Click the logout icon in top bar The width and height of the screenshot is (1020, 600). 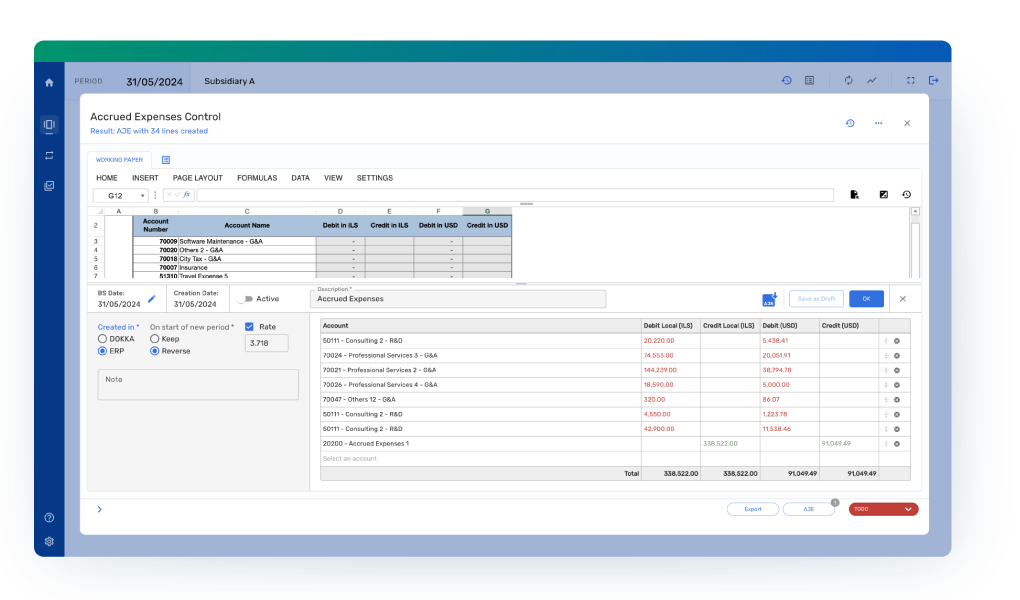tap(933, 81)
